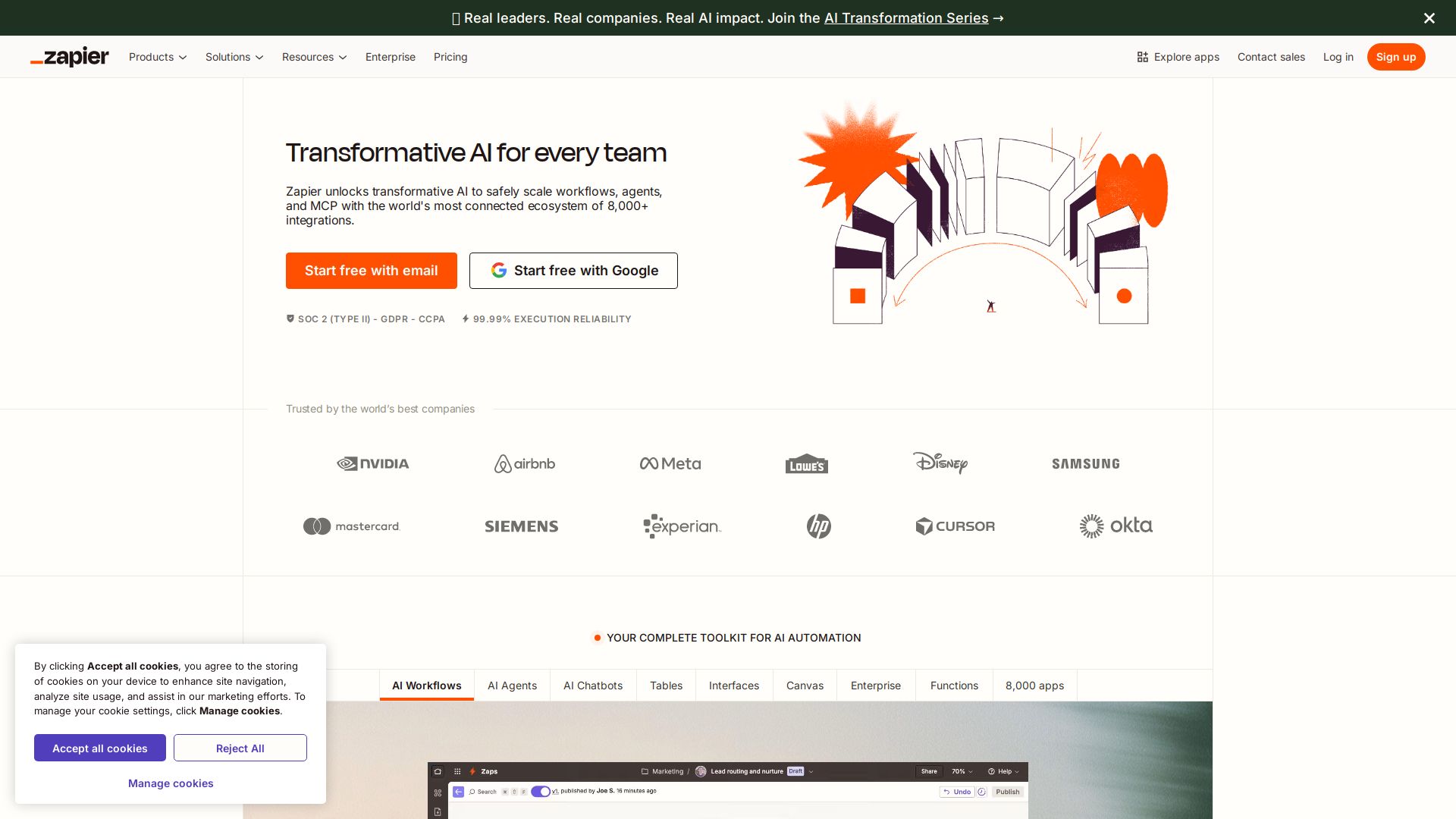1456x819 pixels.
Task: Click the Reject All cookies button
Action: [x=240, y=748]
